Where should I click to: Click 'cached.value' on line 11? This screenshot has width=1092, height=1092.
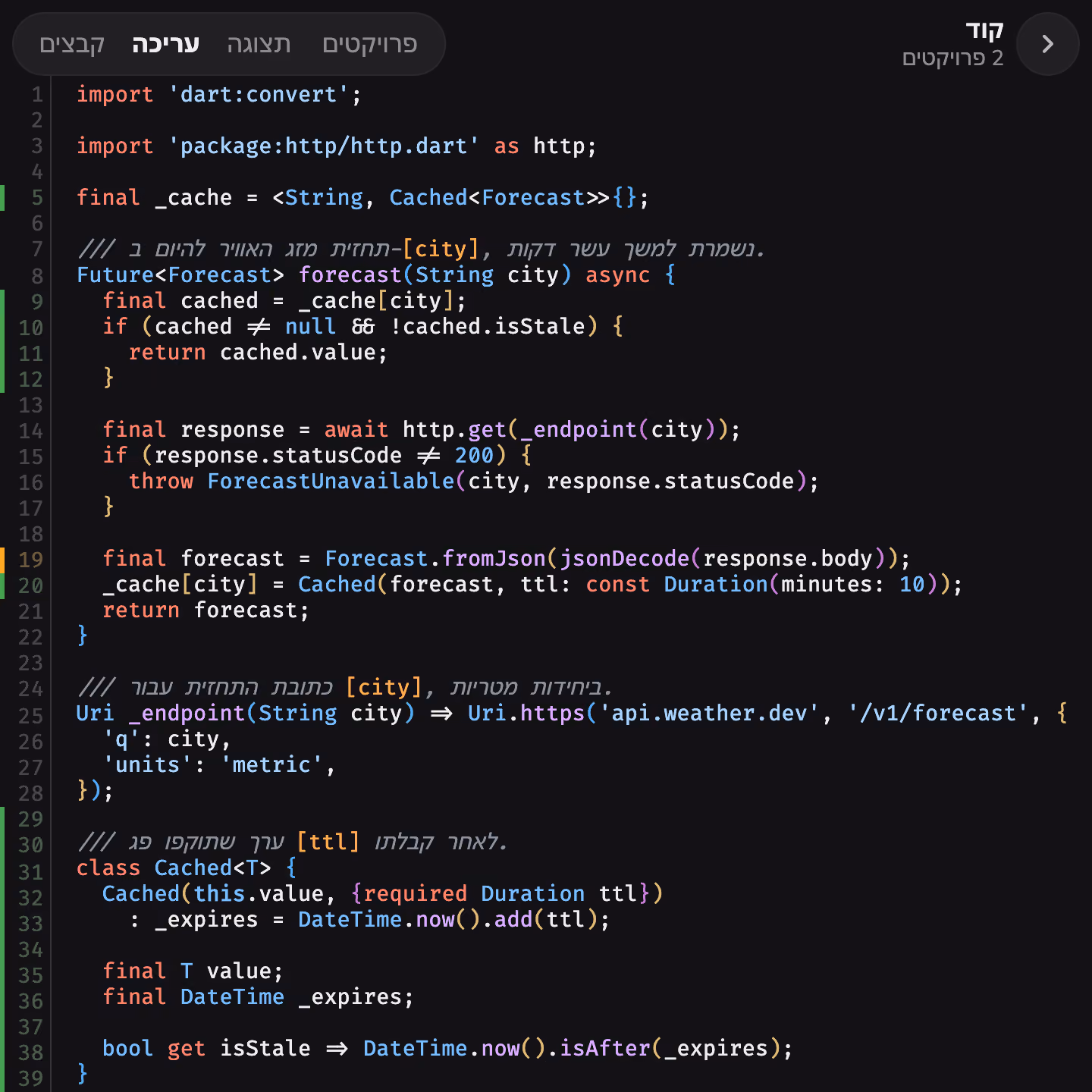(298, 353)
